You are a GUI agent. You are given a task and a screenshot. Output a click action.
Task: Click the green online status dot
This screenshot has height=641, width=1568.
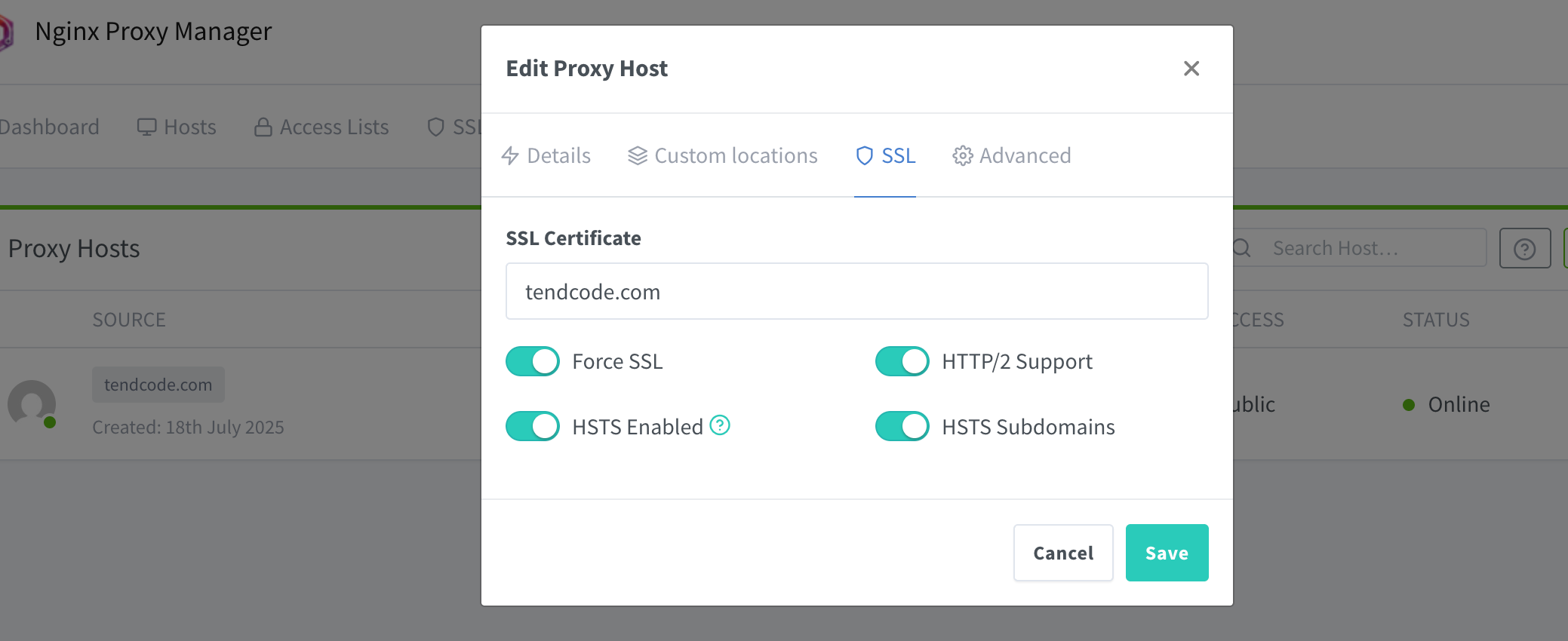tap(1409, 405)
